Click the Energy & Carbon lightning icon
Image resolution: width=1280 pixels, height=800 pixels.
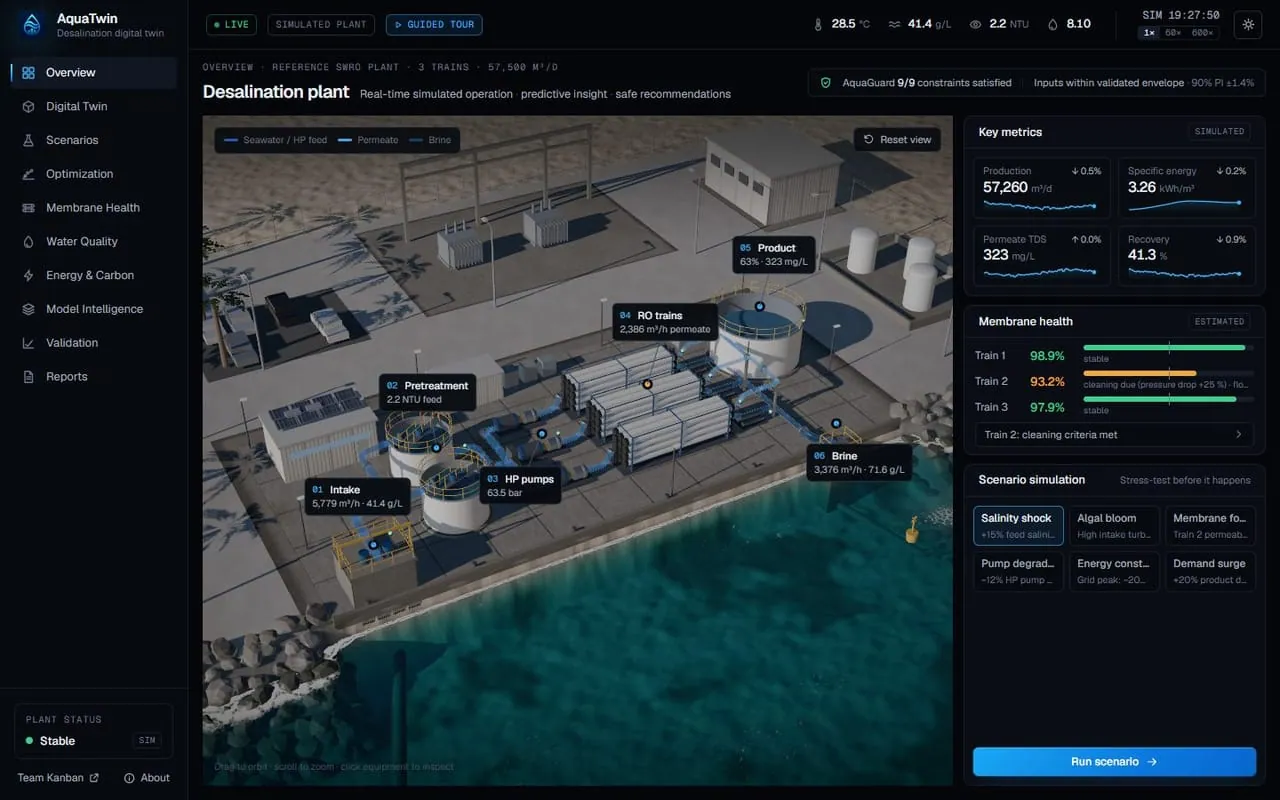[x=28, y=276]
